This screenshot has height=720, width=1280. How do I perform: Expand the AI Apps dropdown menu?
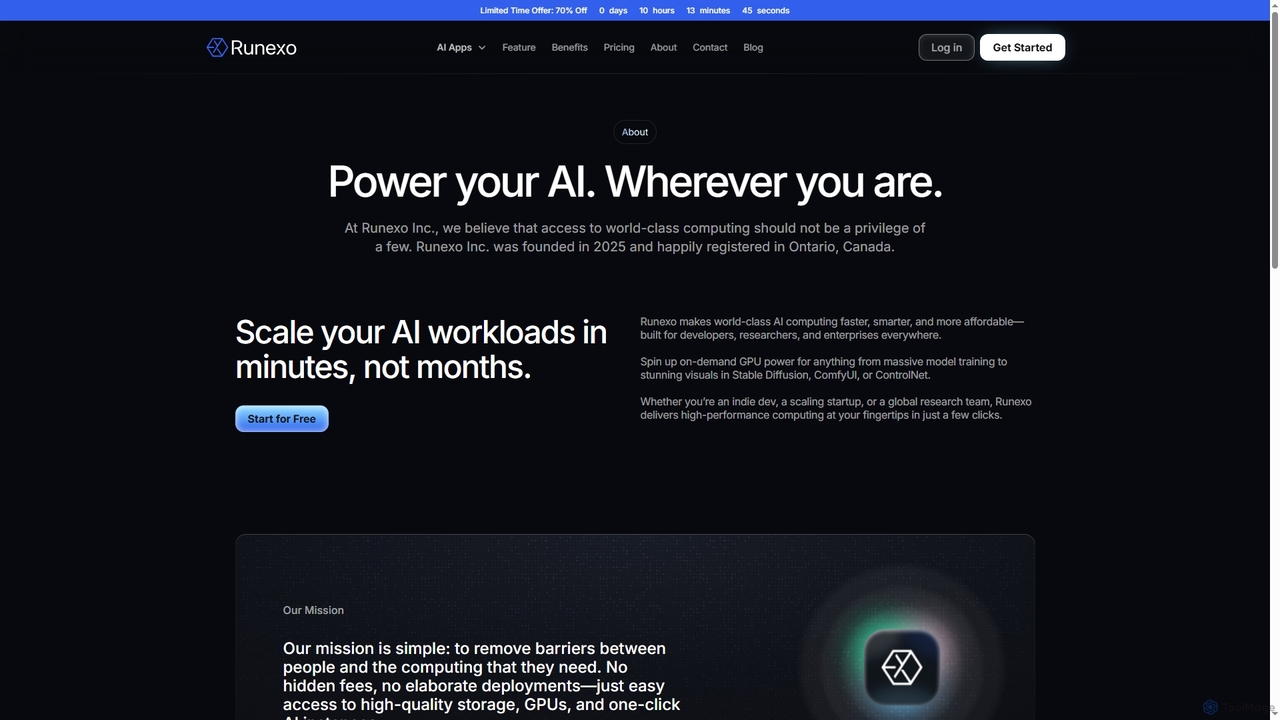tap(461, 47)
